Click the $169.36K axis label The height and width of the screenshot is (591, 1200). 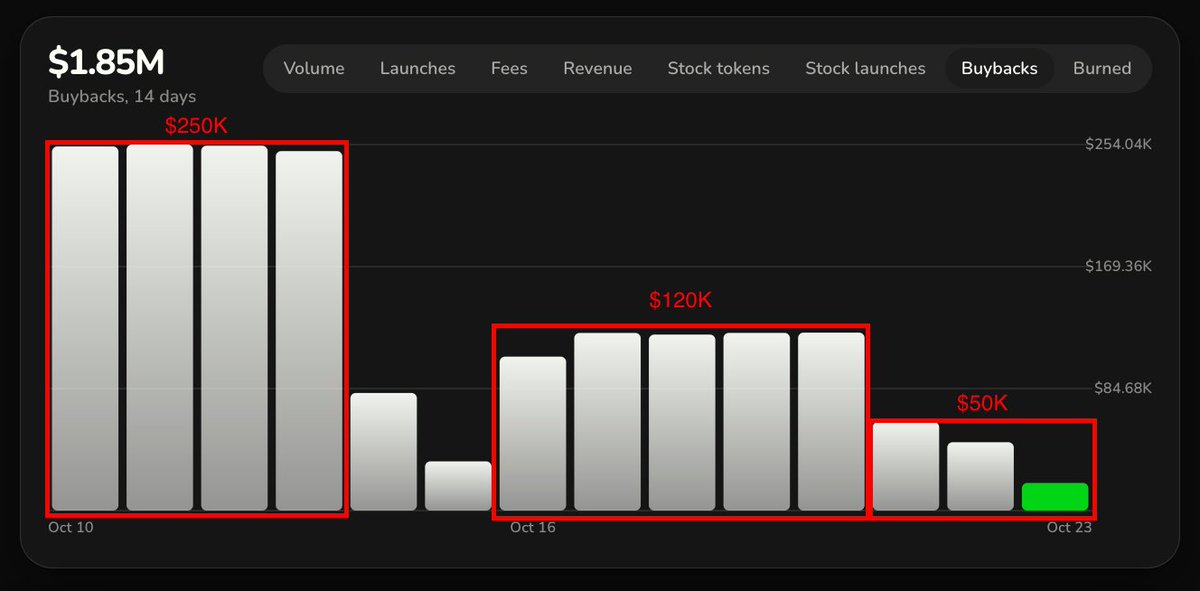click(1119, 266)
